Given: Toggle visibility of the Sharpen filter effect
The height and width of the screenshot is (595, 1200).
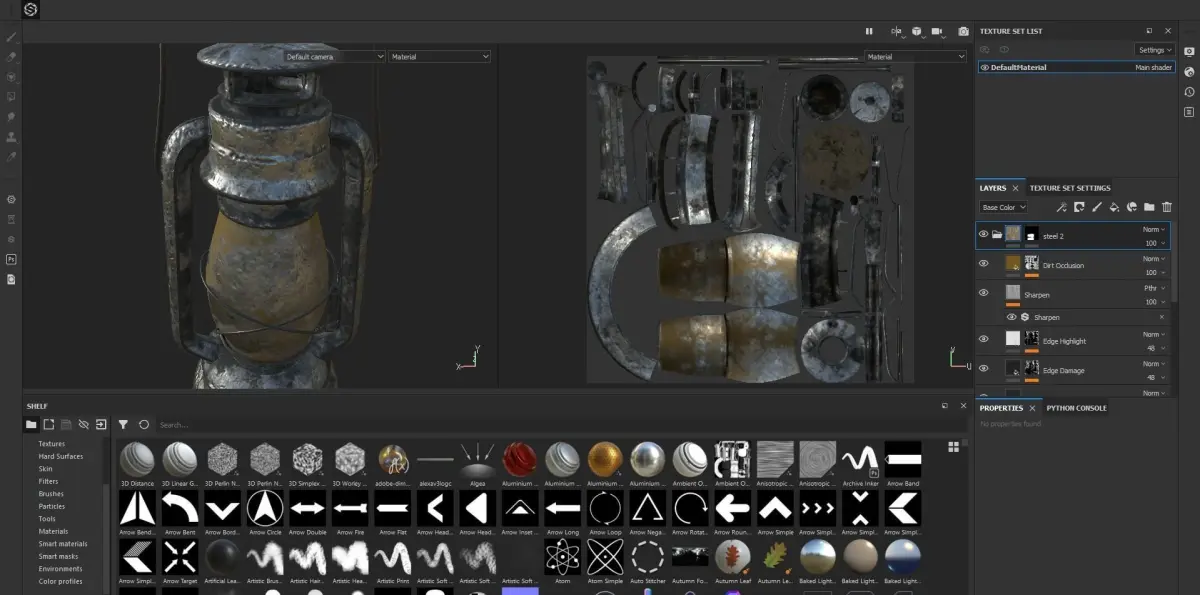Looking at the screenshot, I should [x=1011, y=317].
